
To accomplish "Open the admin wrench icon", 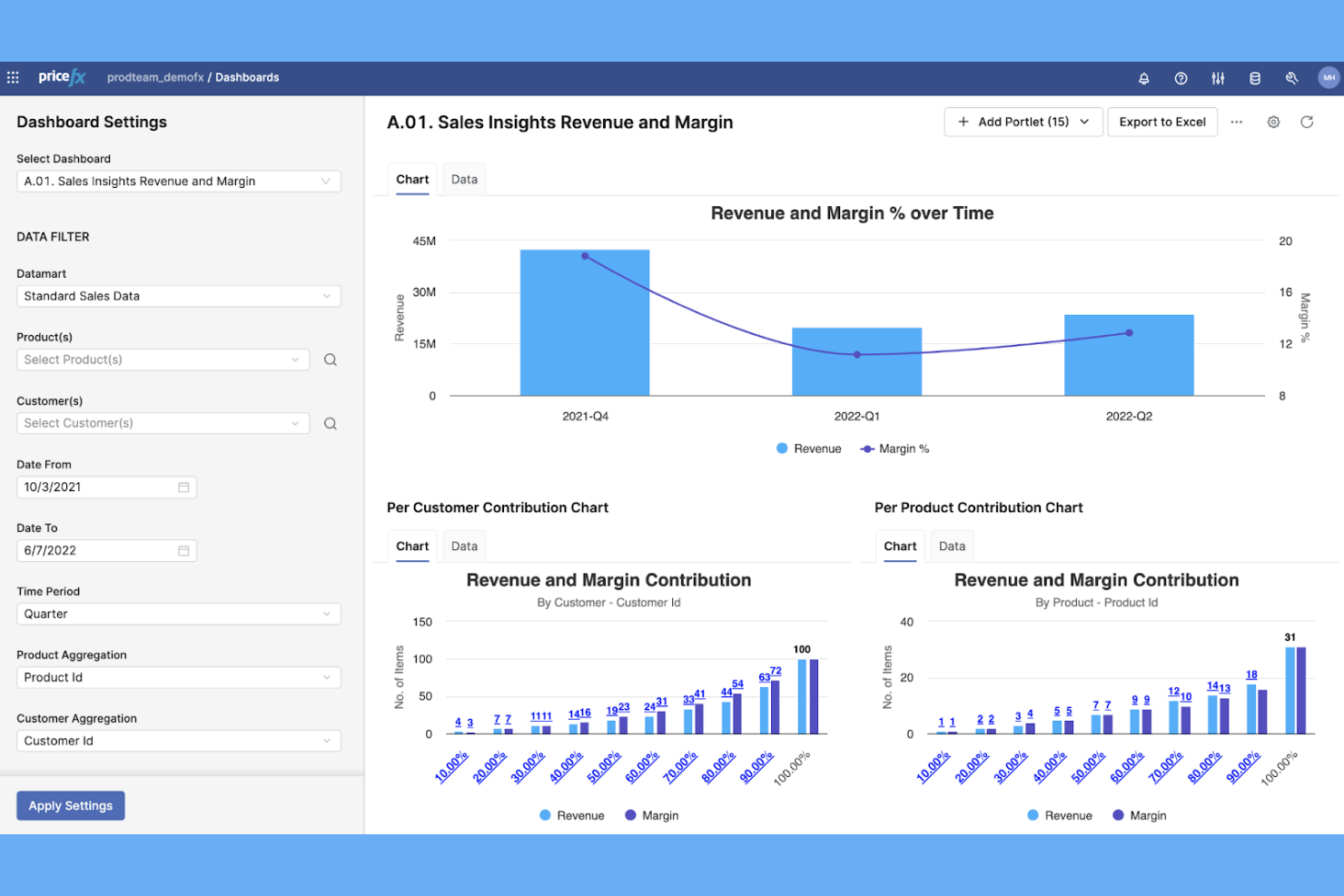I will (1291, 78).
